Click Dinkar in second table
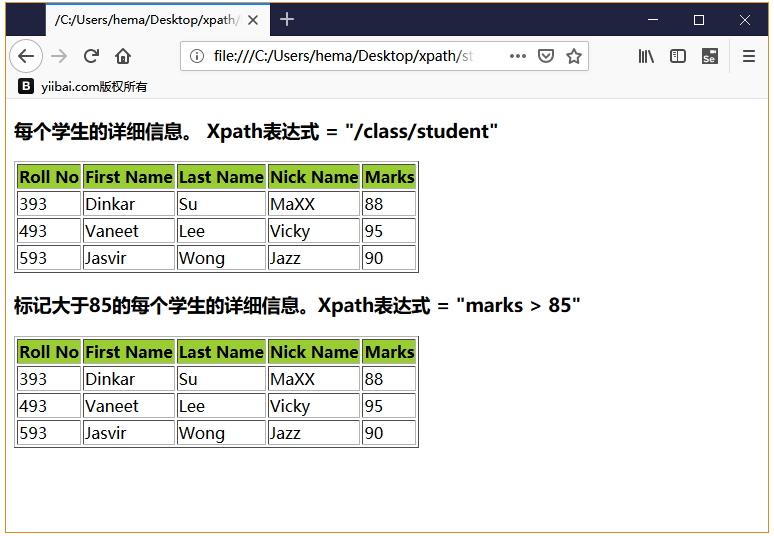This screenshot has width=774, height=536. point(129,379)
